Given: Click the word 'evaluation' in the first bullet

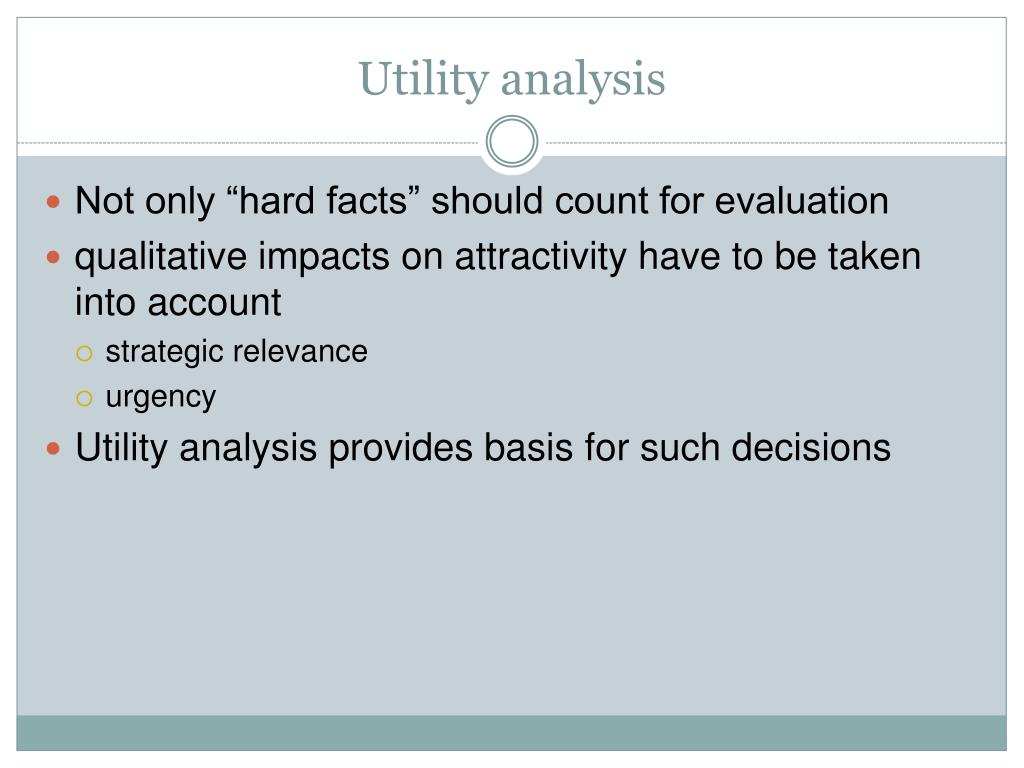Looking at the screenshot, I should pyautogui.click(x=801, y=200).
